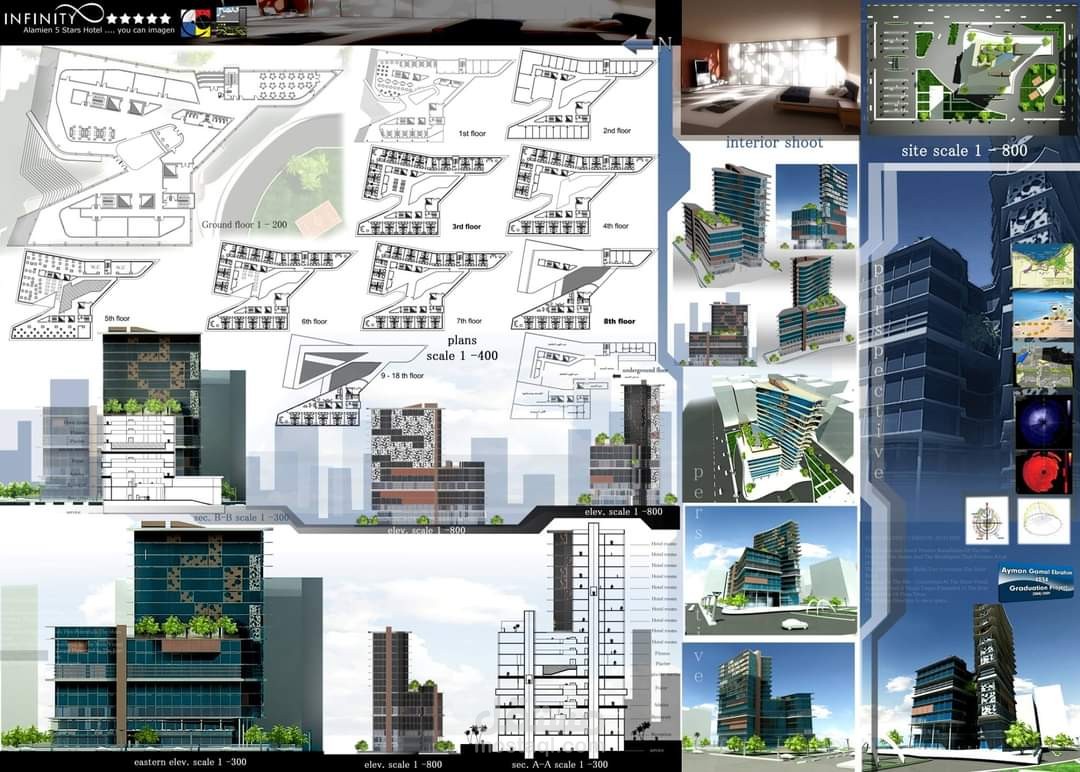Click the 'underground floor' label
1080x772 pixels.
tap(645, 371)
